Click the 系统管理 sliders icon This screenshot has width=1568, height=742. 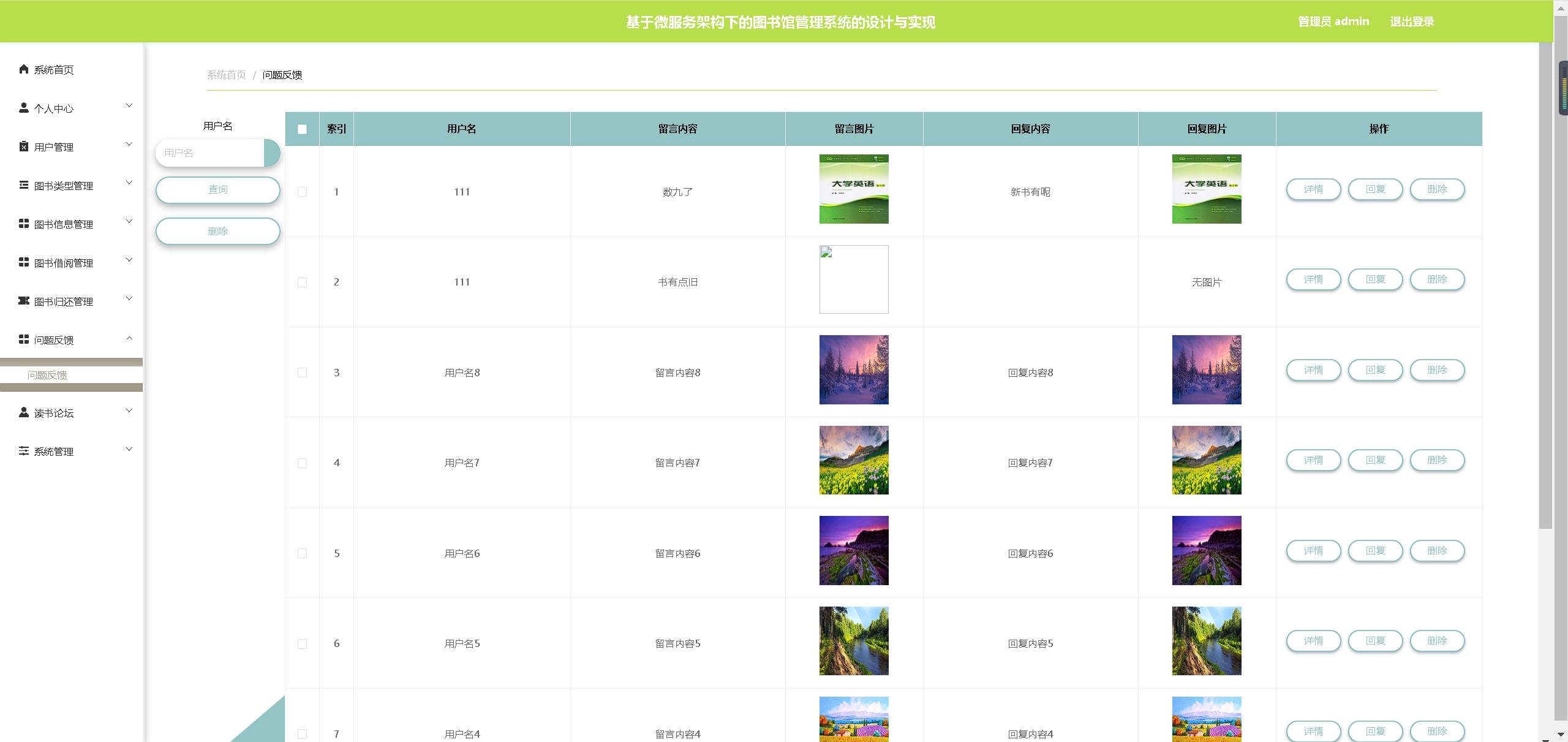point(23,451)
